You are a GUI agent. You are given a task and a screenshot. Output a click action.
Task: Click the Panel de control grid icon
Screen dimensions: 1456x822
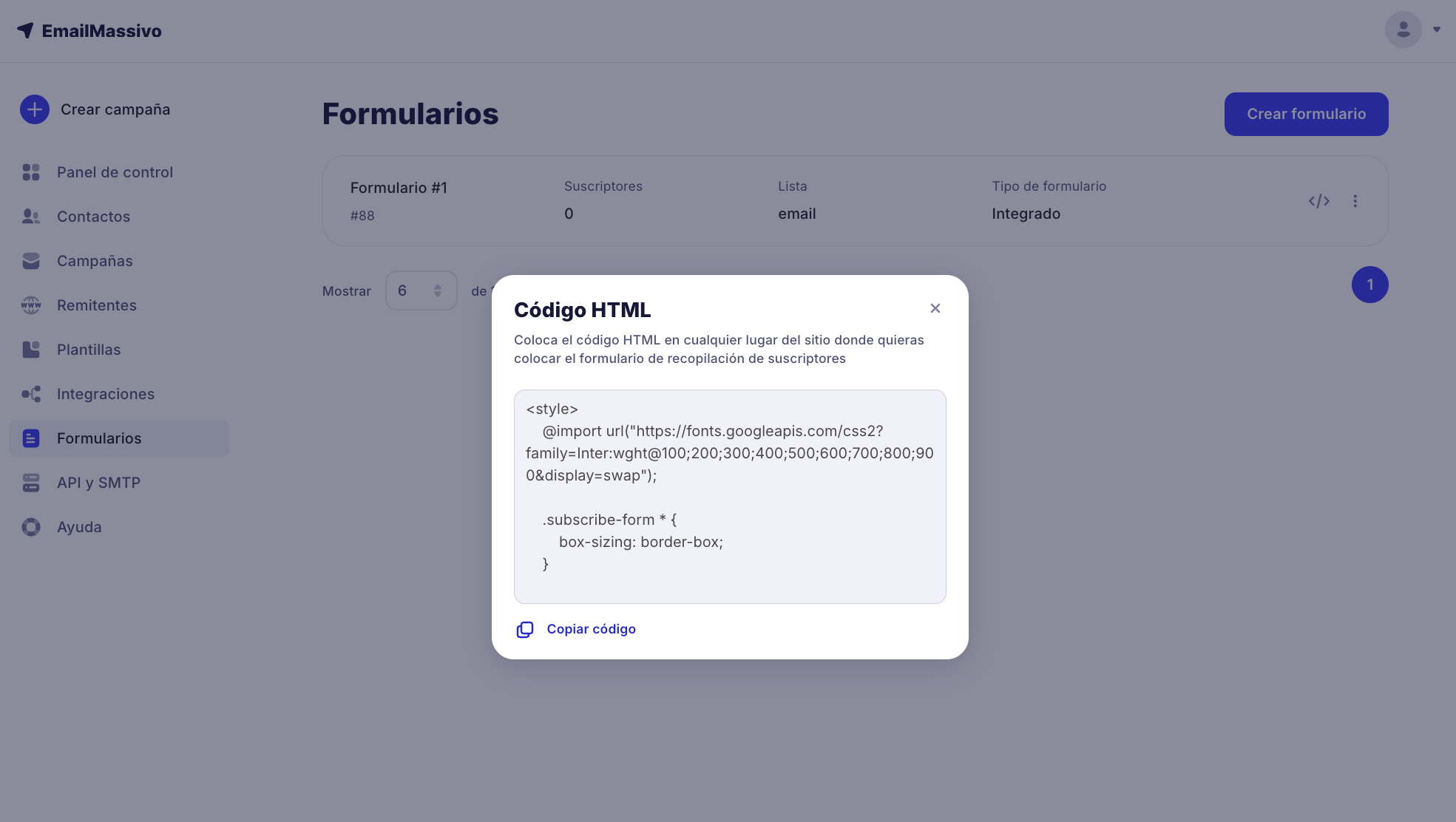coord(31,172)
